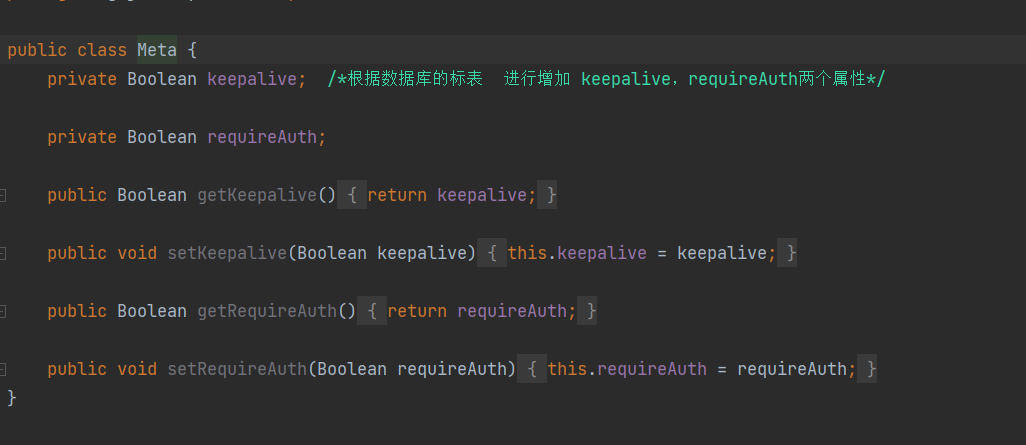Screen dimensions: 1026x445
Task: Click the getKeepalive method name
Action: 256,195
